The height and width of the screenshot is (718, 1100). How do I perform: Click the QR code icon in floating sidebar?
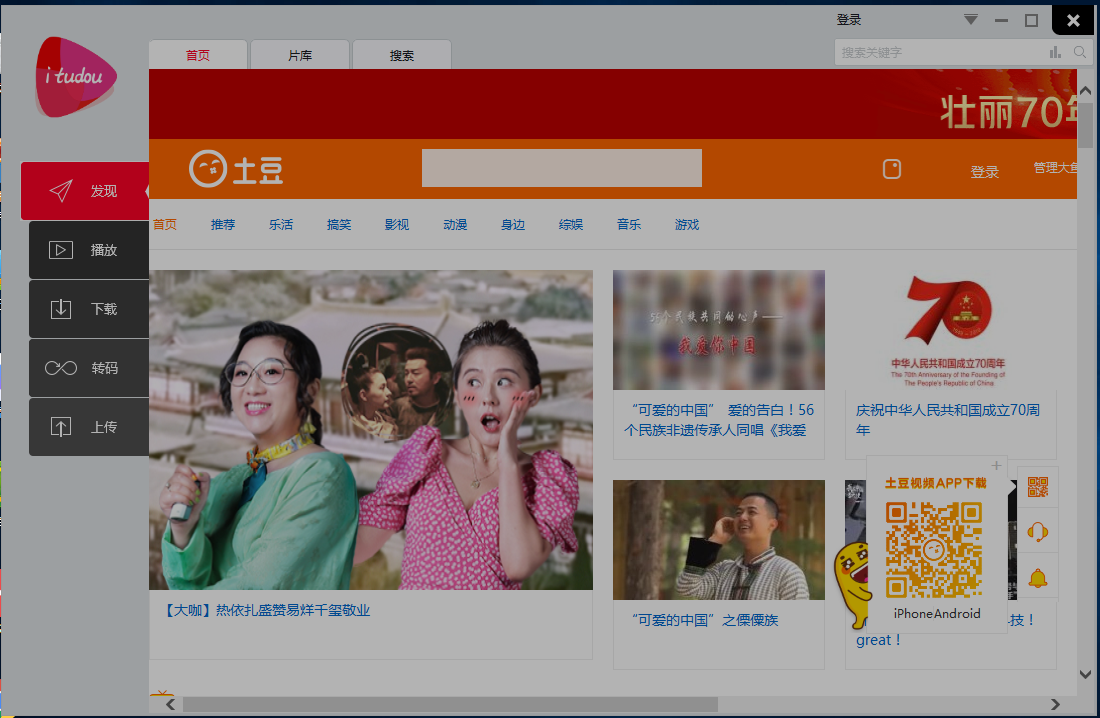1037,487
